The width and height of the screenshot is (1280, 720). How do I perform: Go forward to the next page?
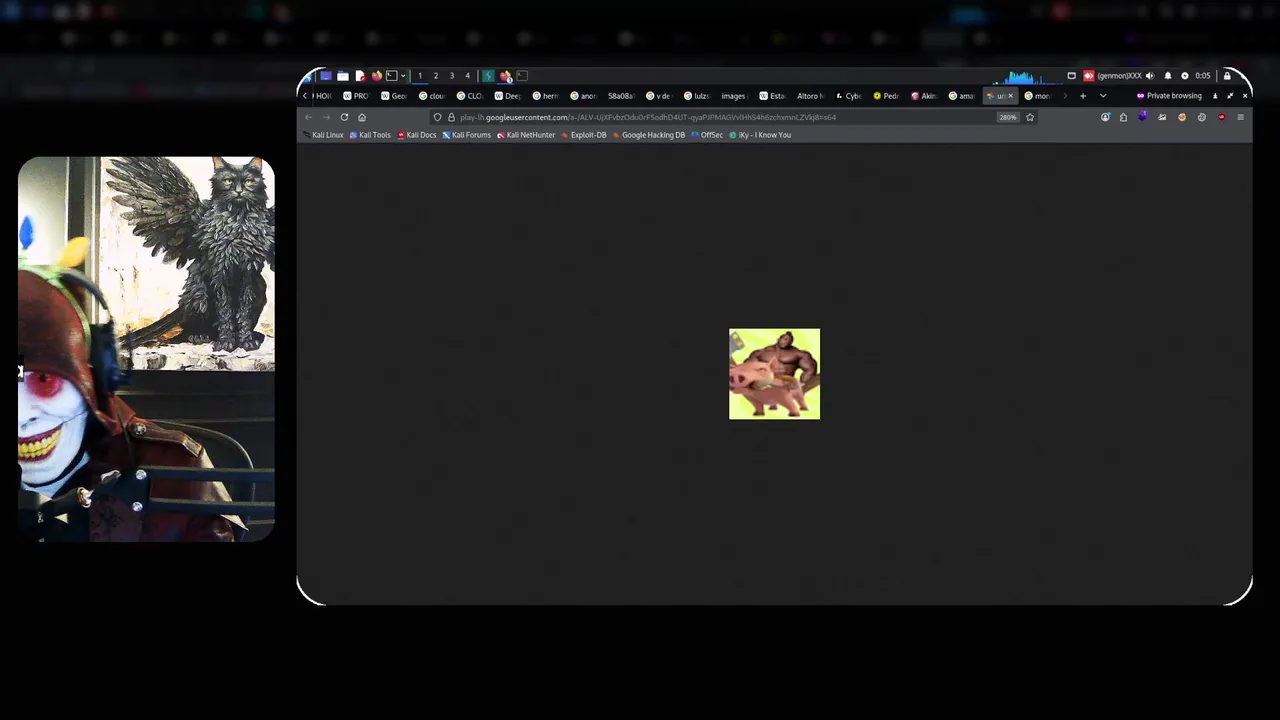pyautogui.click(x=326, y=117)
